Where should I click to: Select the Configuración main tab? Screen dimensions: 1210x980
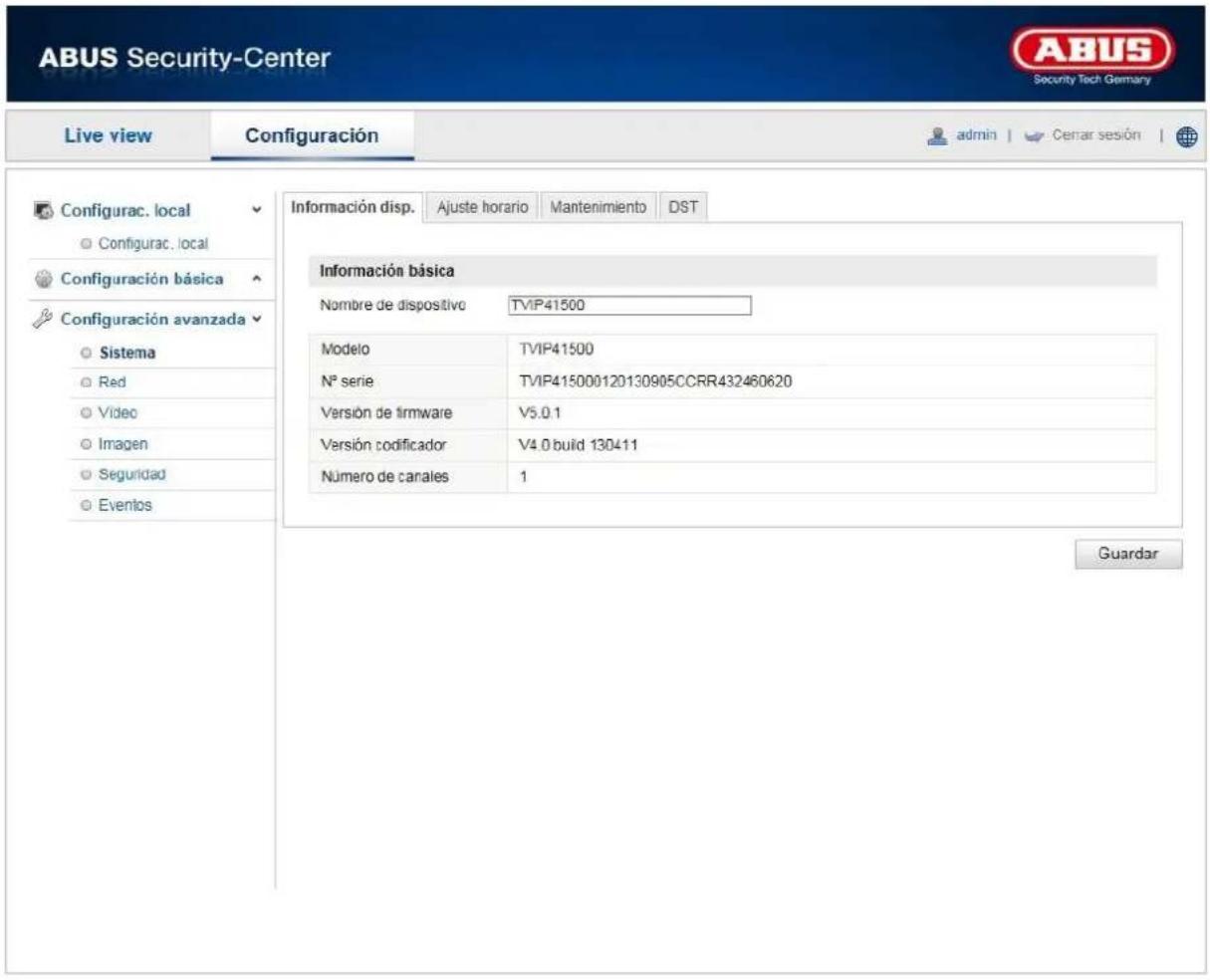pyautogui.click(x=312, y=135)
